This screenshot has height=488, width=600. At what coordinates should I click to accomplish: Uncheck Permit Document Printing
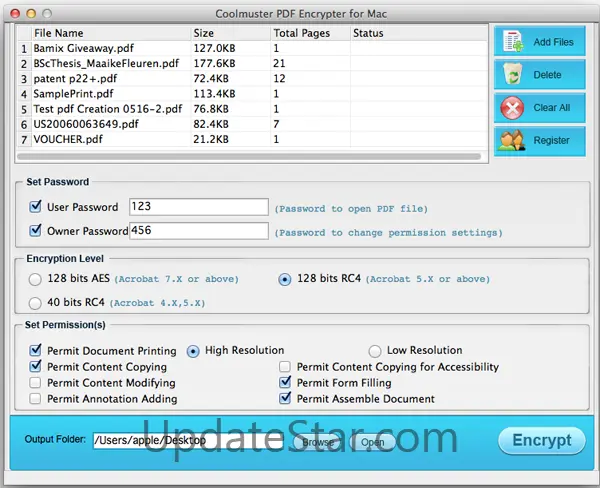coord(35,350)
